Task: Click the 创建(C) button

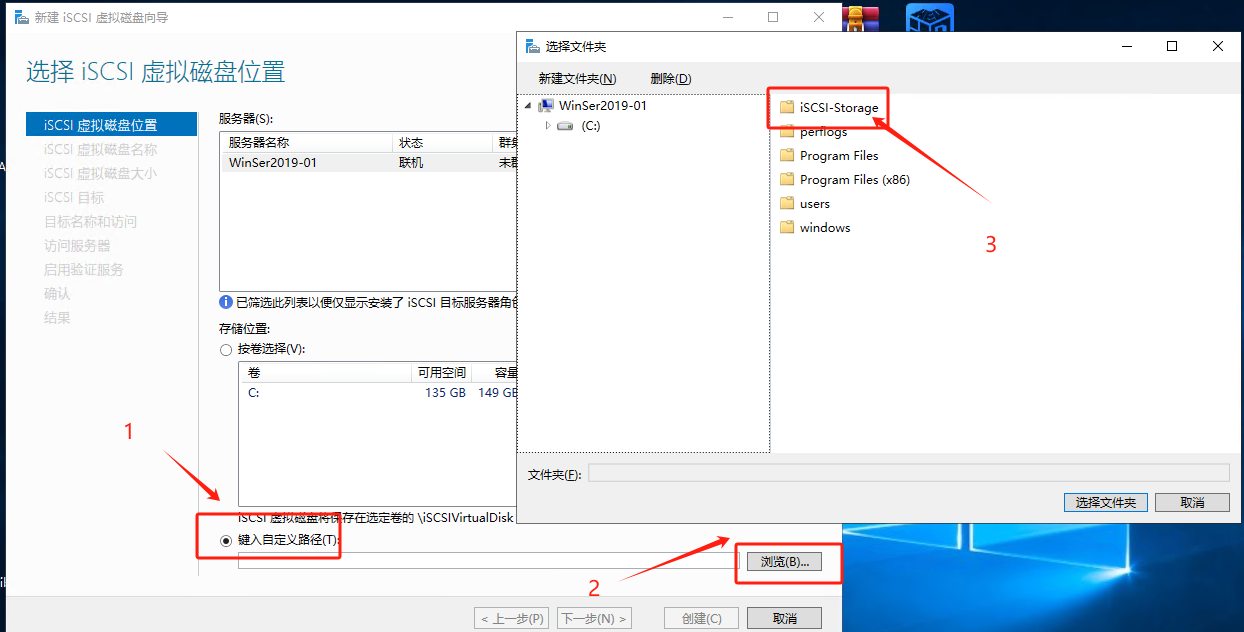Action: (701, 619)
